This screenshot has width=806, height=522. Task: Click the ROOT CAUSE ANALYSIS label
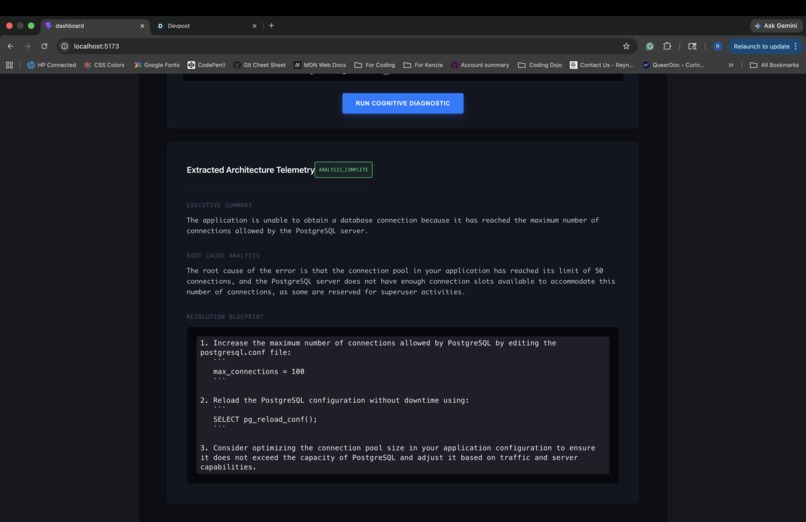coord(223,255)
